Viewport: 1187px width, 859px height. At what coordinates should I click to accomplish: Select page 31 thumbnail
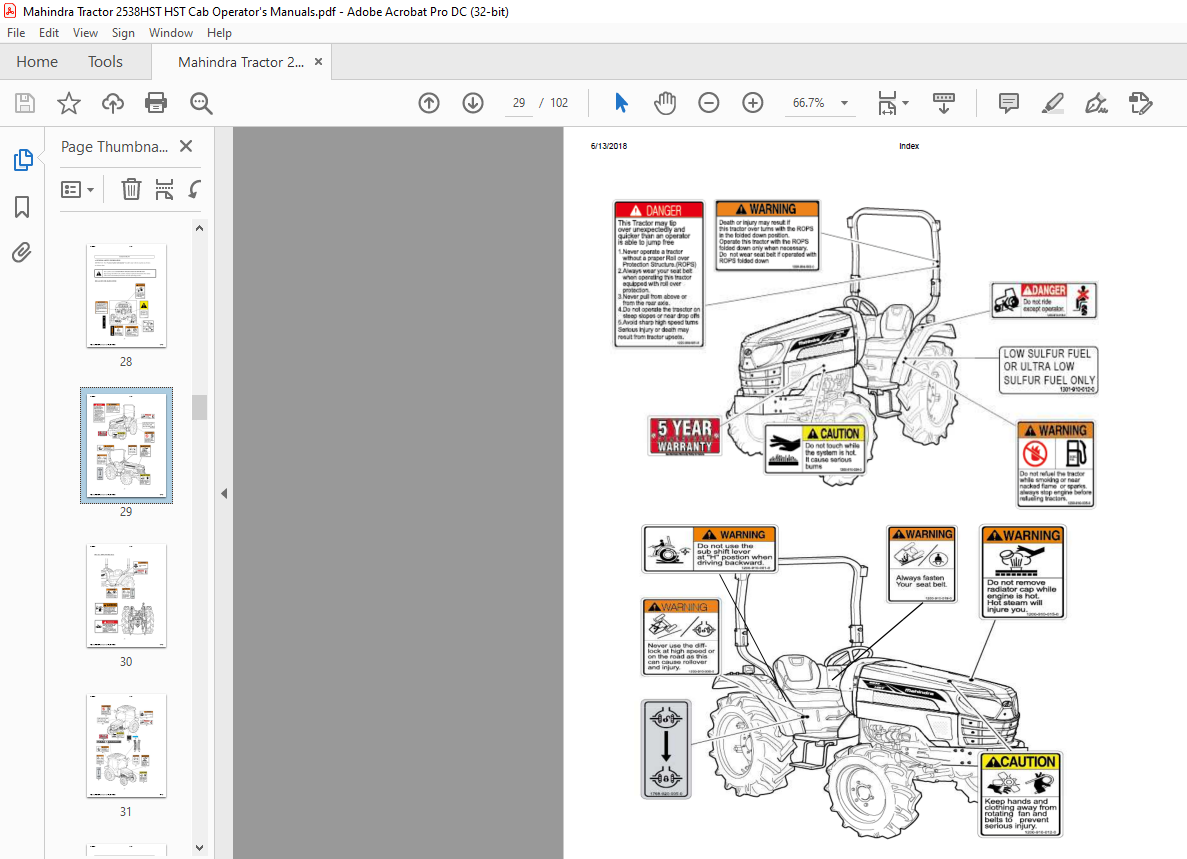tap(126, 745)
